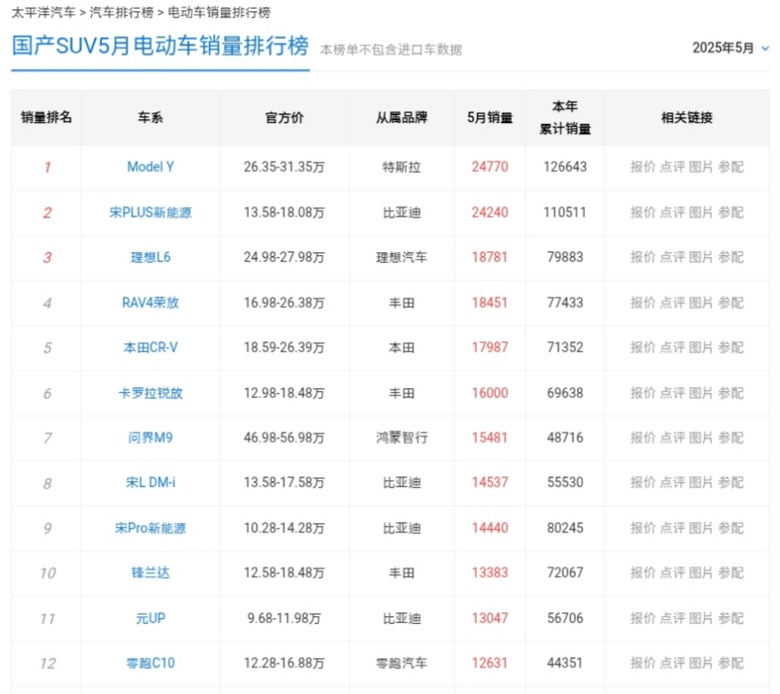
Task: Open the 宋PLUS新能源 car series
Action: pyautogui.click(x=150, y=212)
